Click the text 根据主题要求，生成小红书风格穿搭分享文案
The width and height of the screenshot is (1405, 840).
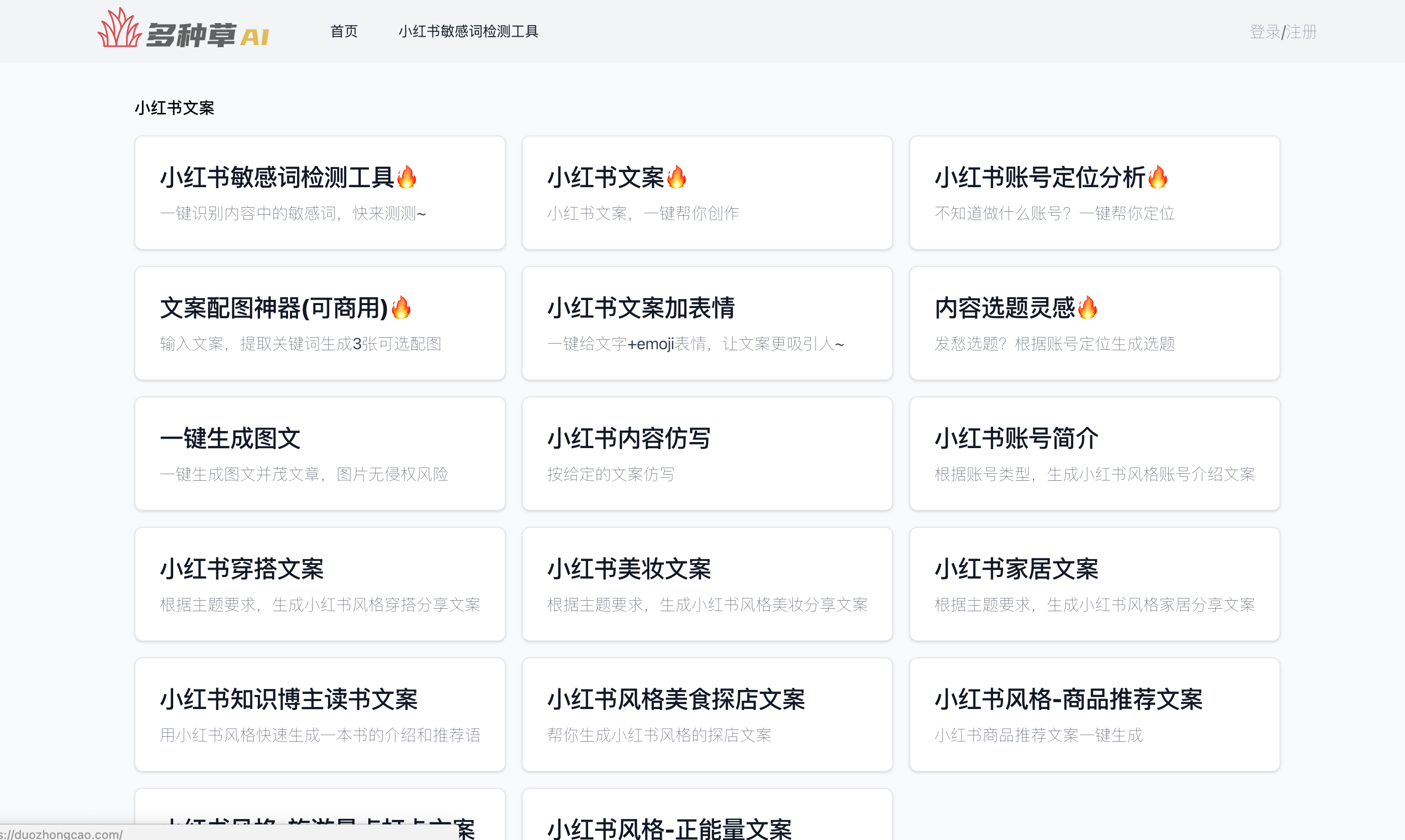point(320,605)
